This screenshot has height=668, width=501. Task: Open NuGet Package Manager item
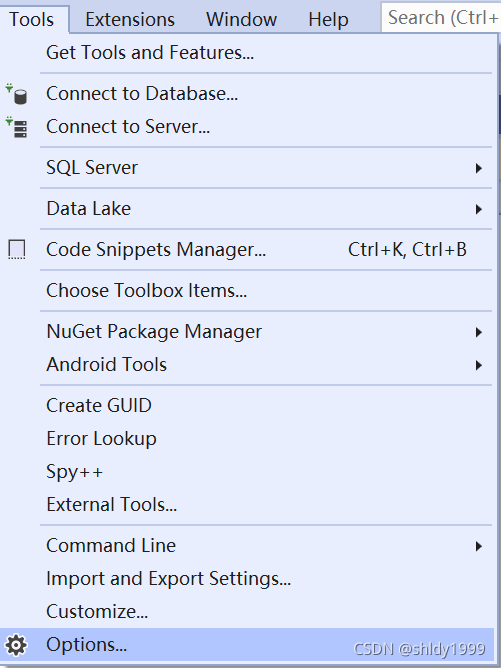[247, 332]
